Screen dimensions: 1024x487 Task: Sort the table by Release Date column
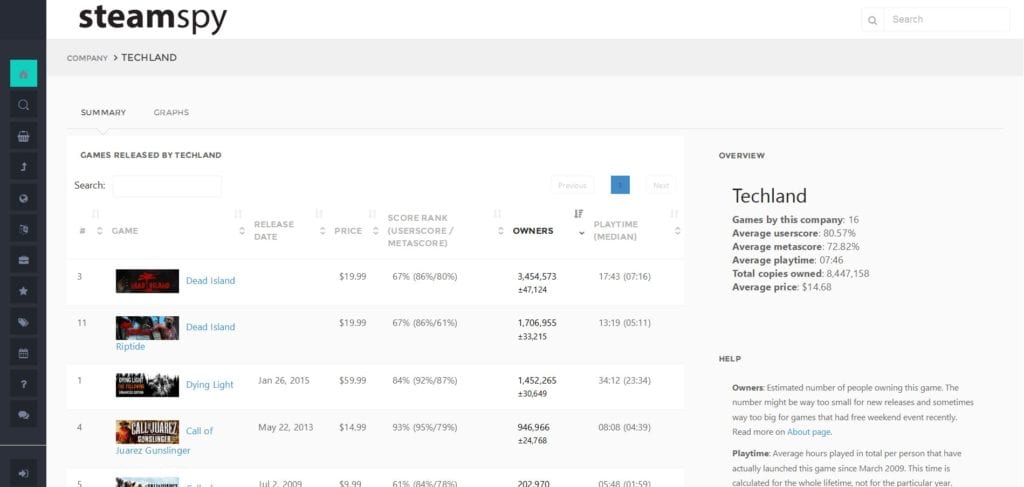click(x=273, y=231)
